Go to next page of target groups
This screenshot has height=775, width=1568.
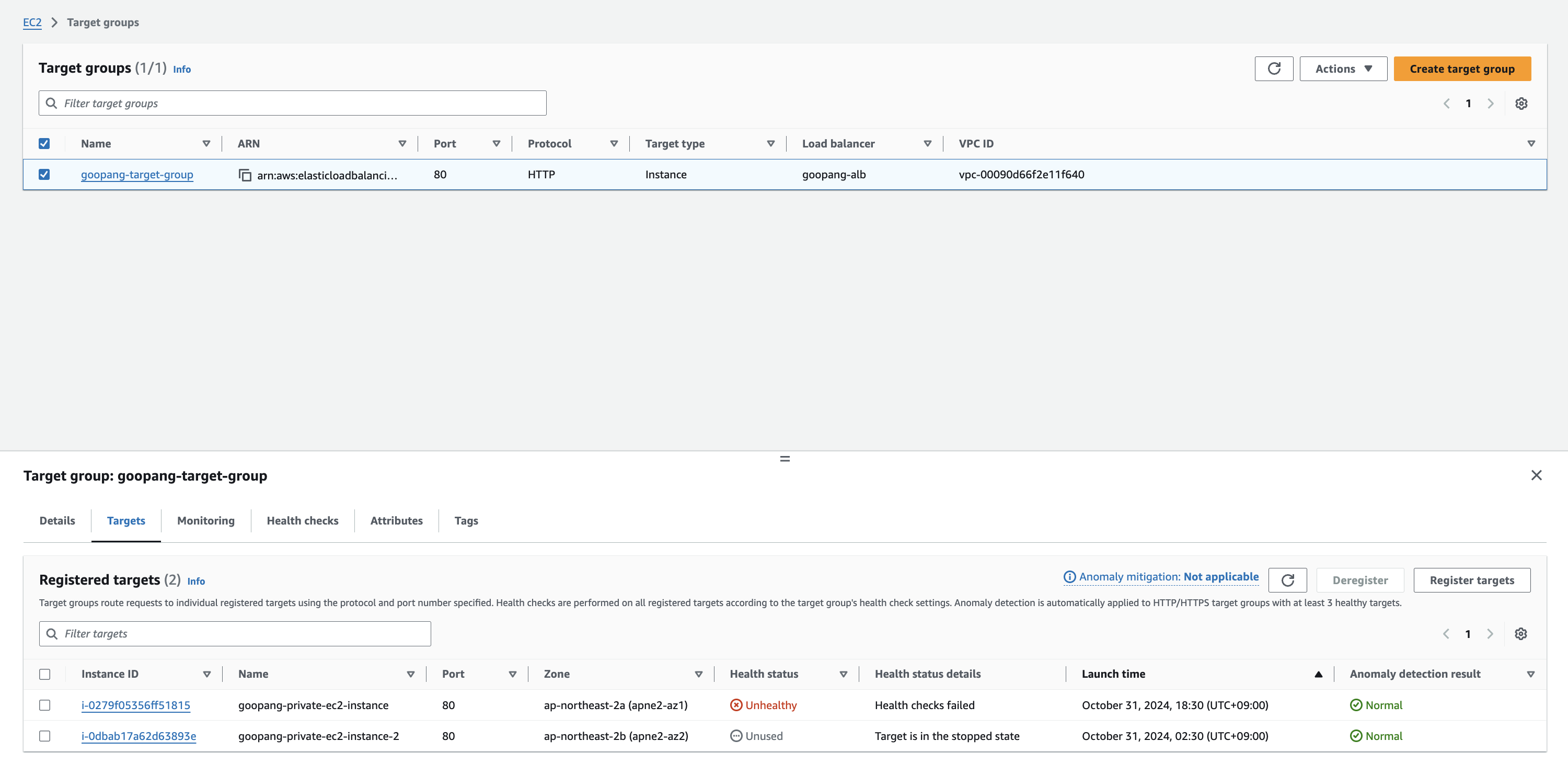1490,104
